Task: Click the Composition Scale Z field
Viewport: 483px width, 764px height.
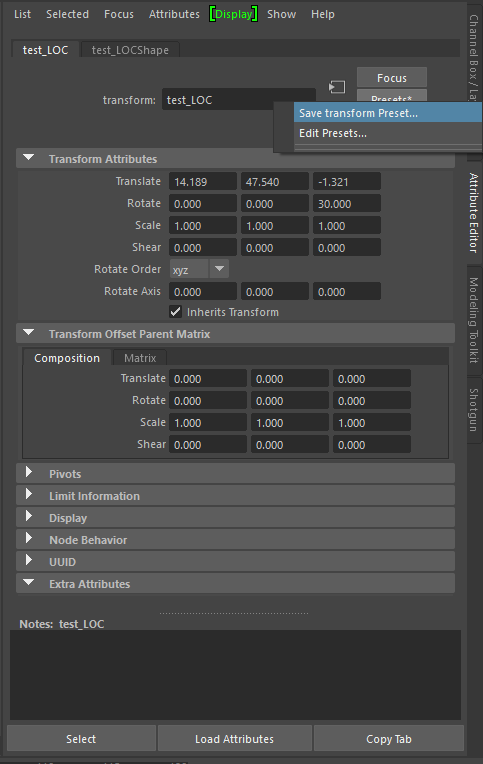Action: (x=372, y=422)
